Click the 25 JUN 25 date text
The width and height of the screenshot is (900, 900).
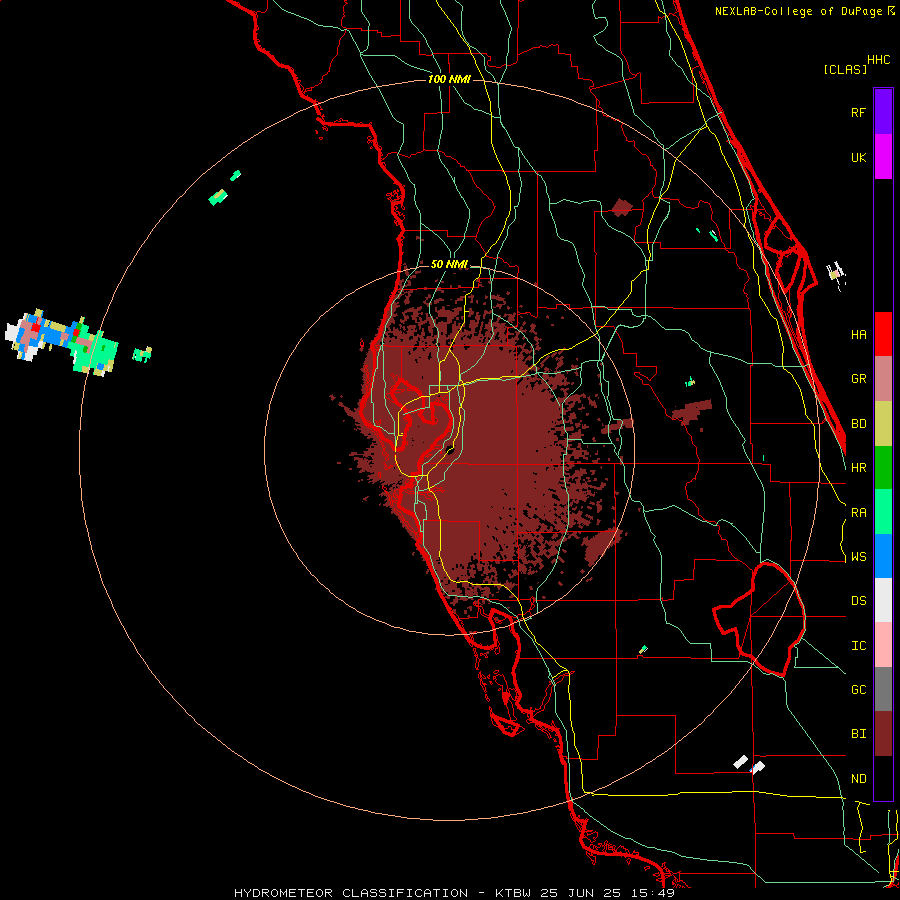pyautogui.click(x=585, y=893)
